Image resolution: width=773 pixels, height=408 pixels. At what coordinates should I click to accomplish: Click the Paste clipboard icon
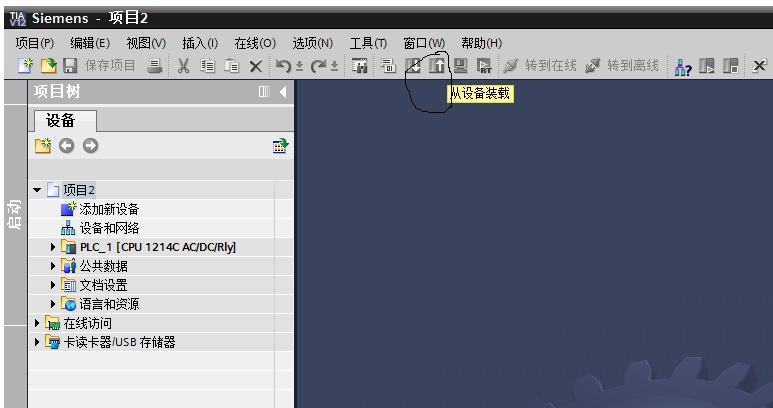tap(232, 66)
